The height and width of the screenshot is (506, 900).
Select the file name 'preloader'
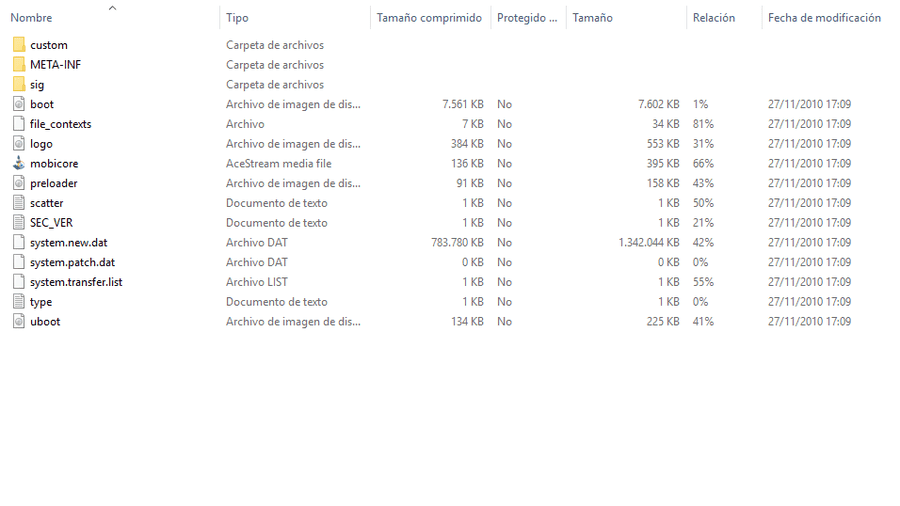[53, 184]
